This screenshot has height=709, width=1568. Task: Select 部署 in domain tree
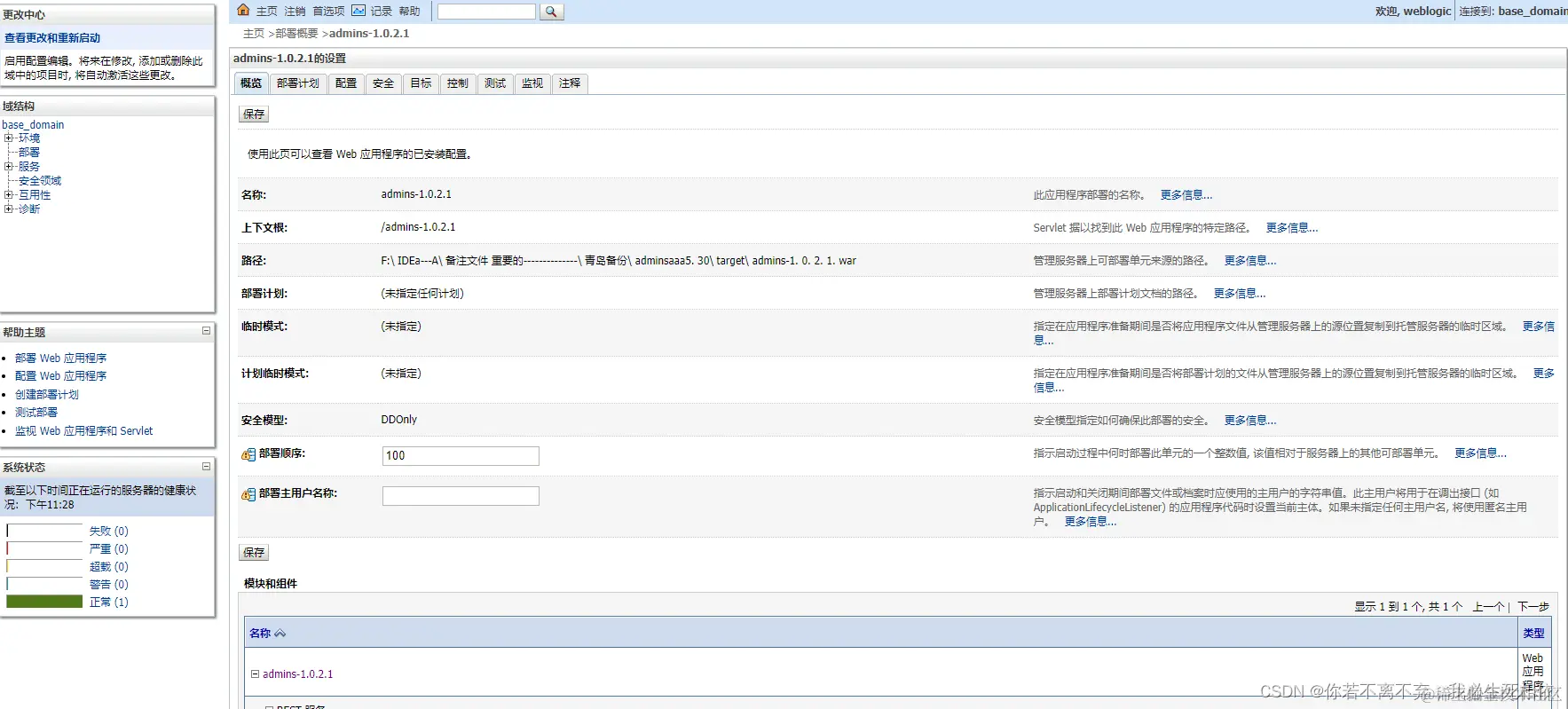29,153
